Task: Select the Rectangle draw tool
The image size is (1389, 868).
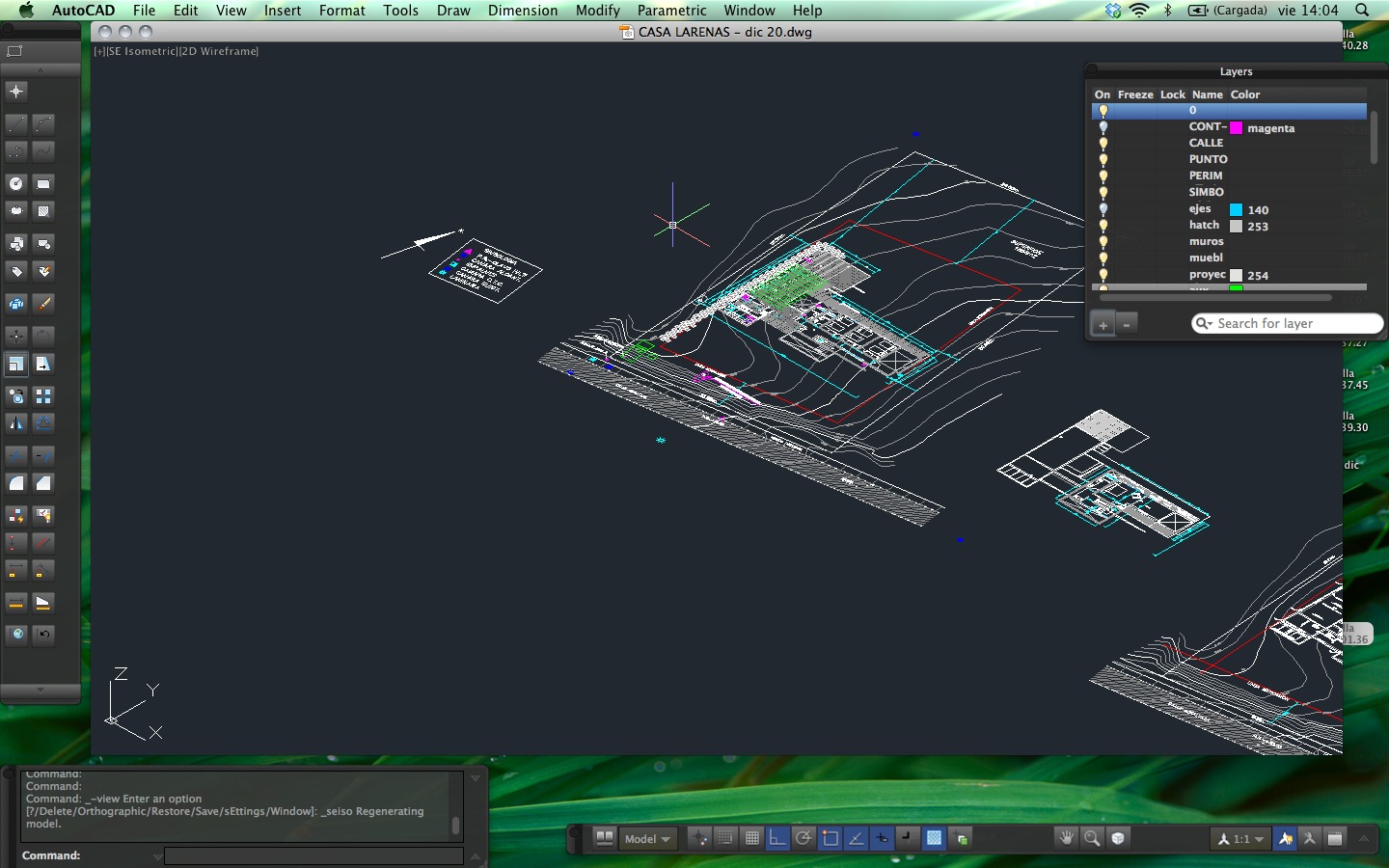Action: pyautogui.click(x=43, y=183)
